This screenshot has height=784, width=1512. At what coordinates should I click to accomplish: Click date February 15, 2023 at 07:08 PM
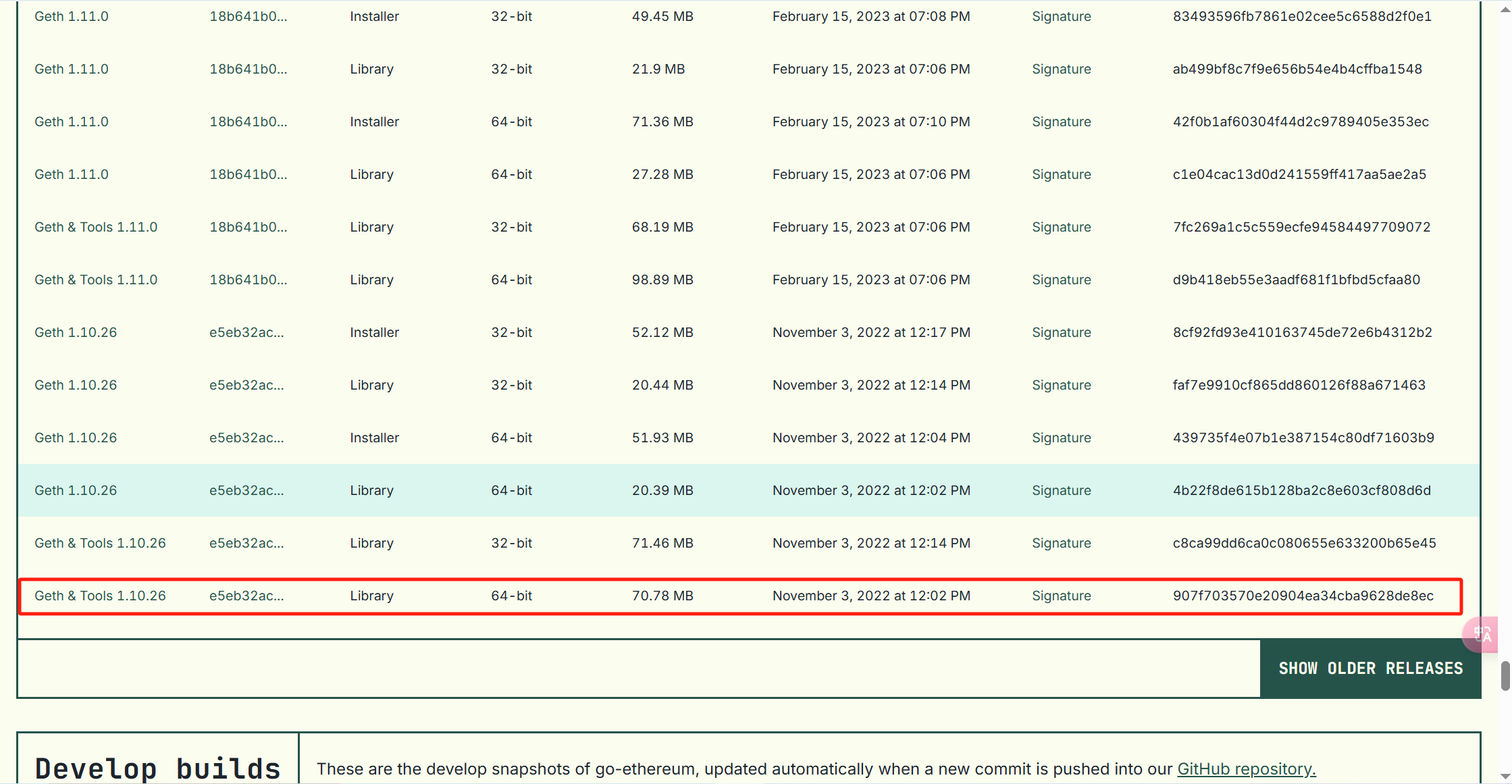(871, 16)
